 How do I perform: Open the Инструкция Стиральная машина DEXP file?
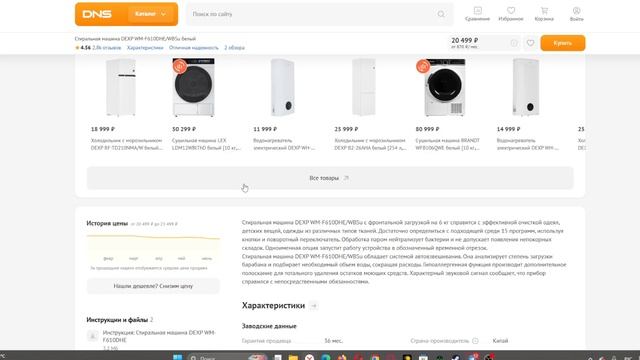pyautogui.click(x=159, y=336)
